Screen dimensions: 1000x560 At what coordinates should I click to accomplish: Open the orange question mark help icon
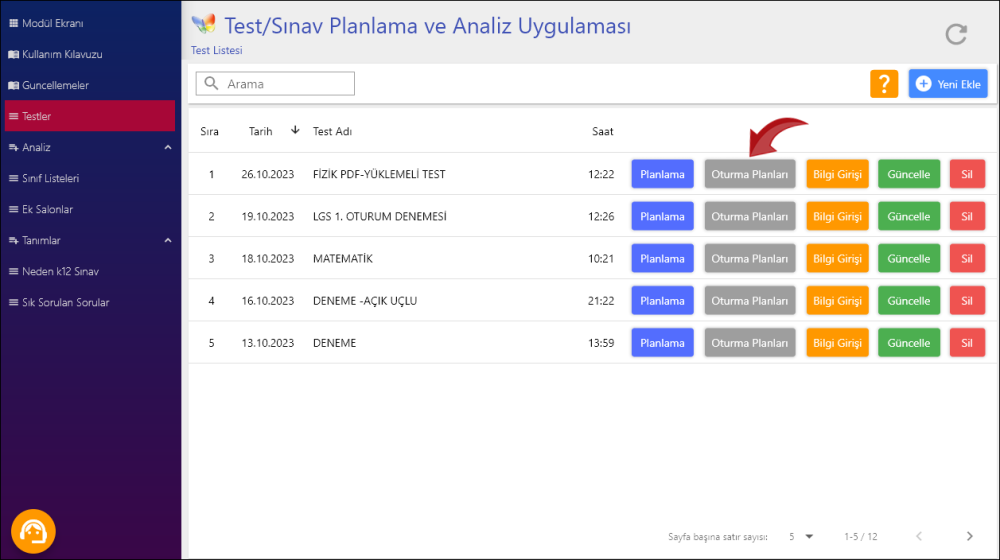point(884,84)
